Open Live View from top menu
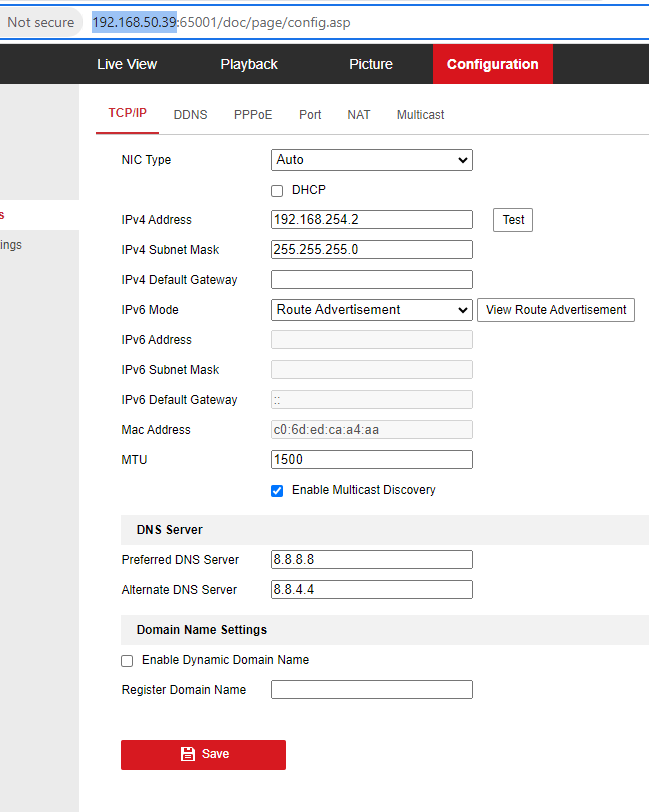The image size is (649, 812). pyautogui.click(x=127, y=64)
